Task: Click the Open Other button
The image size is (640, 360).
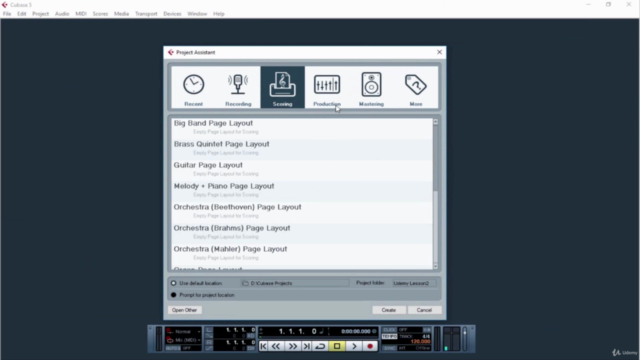Action: coord(184,310)
